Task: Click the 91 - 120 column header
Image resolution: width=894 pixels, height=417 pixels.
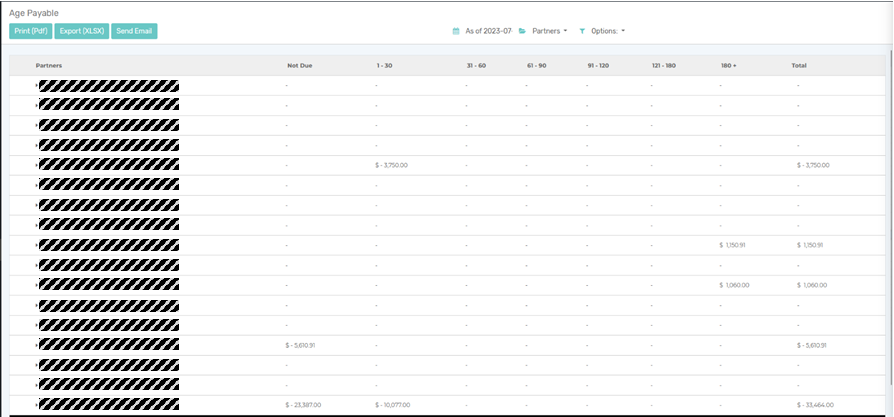Action: tap(598, 66)
